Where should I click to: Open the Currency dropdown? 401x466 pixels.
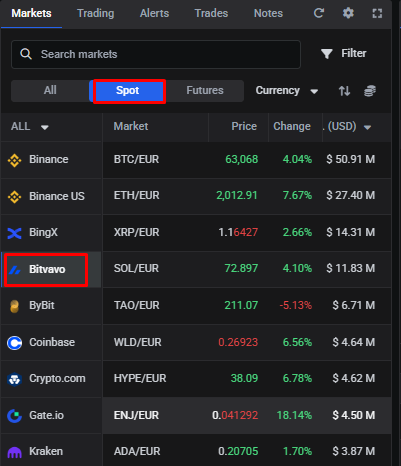click(287, 91)
